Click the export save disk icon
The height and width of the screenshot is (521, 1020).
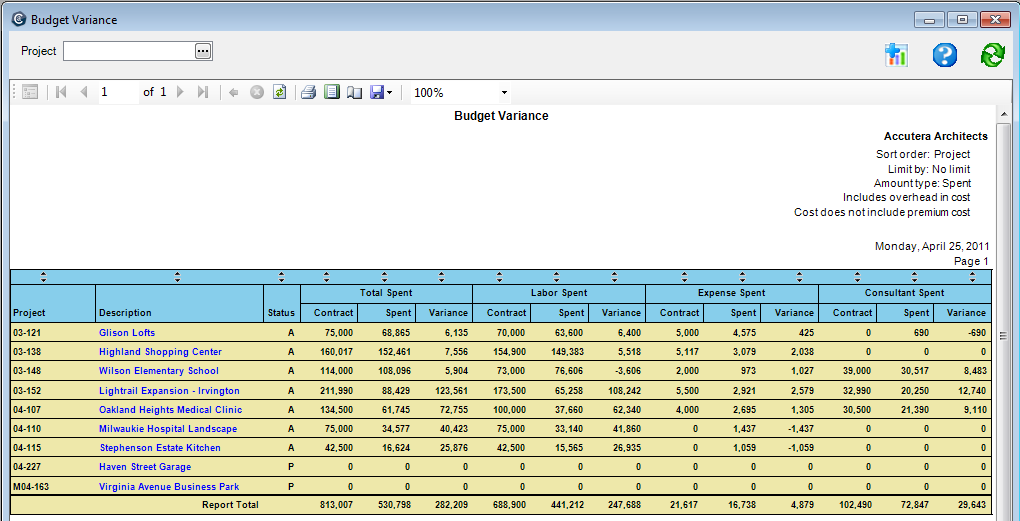tap(377, 92)
